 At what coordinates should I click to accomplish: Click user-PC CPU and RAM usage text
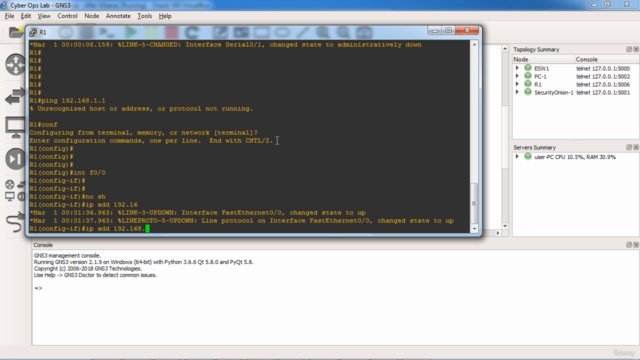[x=575, y=157]
